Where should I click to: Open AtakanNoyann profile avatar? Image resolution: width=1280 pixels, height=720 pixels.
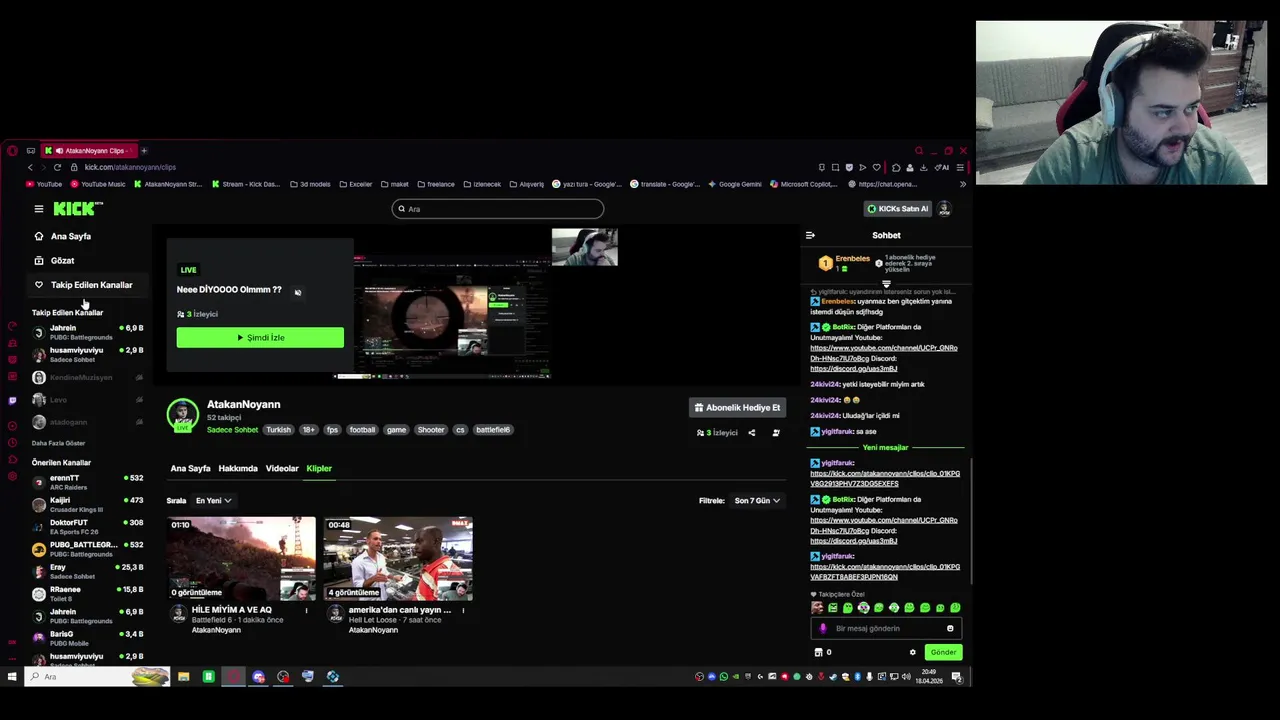click(183, 415)
